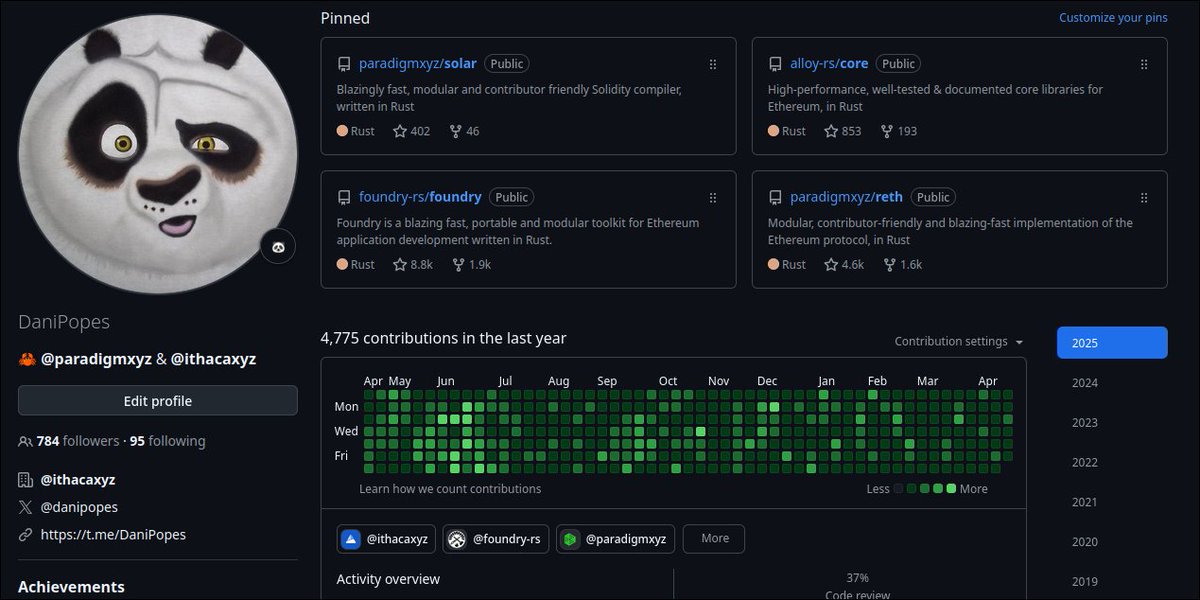Open the alloy-rs/core repository link
Image resolution: width=1200 pixels, height=600 pixels.
pyautogui.click(x=829, y=64)
